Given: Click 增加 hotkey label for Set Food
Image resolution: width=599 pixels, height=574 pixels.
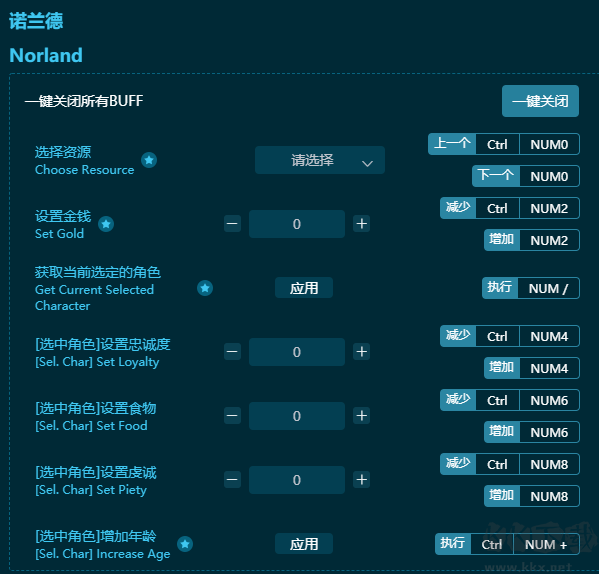Looking at the screenshot, I should tap(502, 432).
